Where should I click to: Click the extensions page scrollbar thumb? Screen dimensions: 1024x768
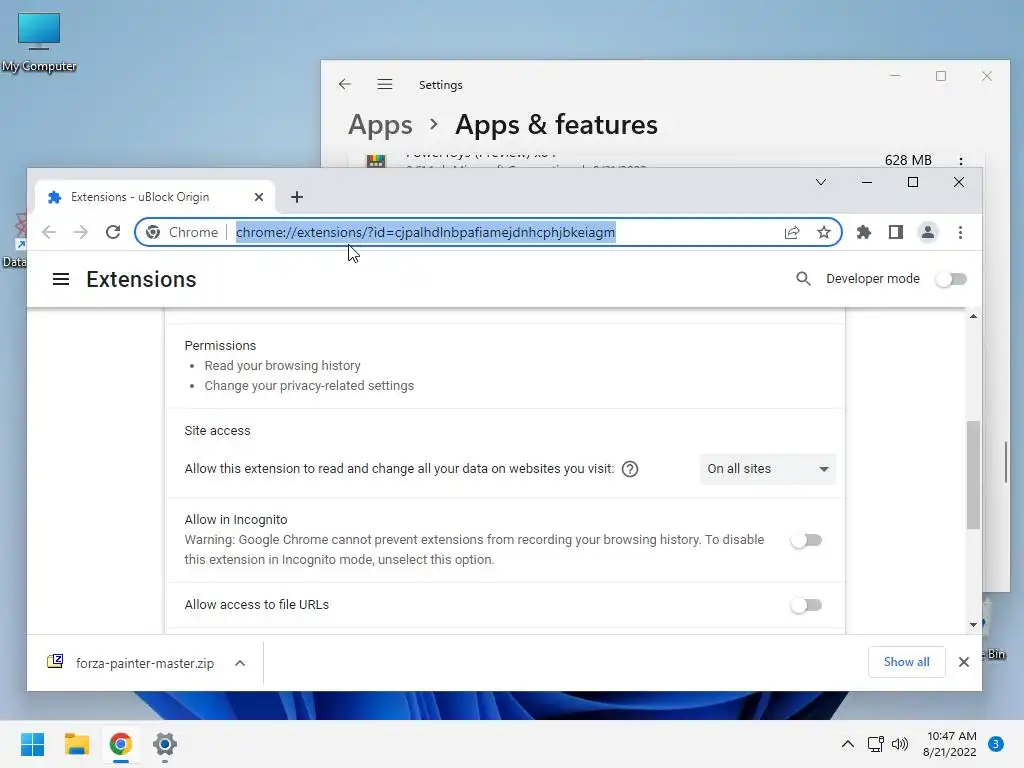973,475
